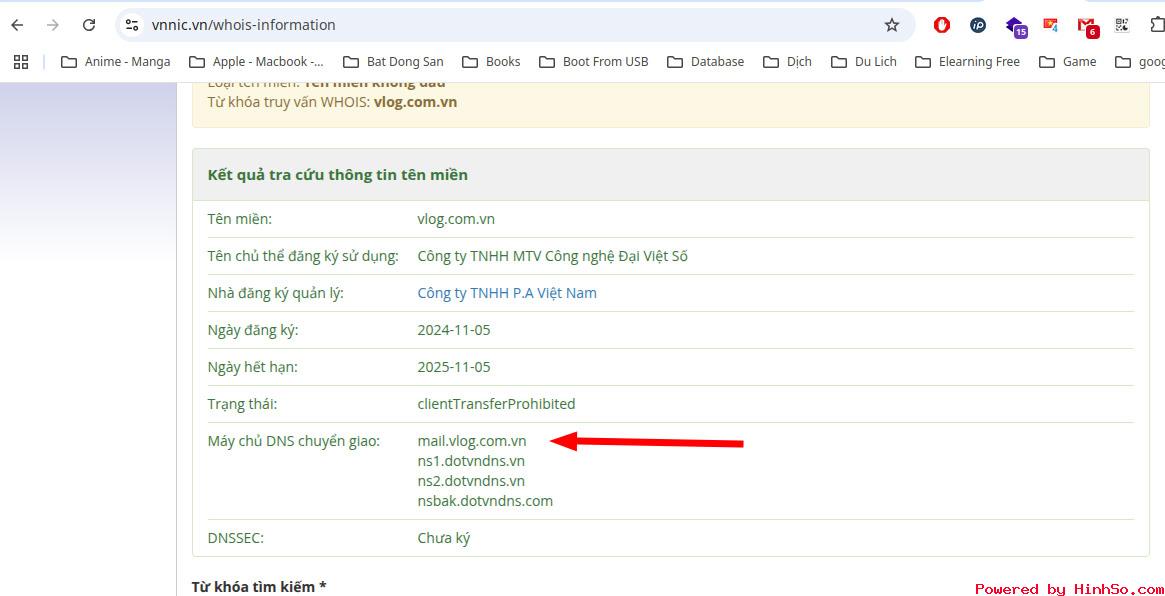Click the Ngày đăng ký: label

[253, 330]
